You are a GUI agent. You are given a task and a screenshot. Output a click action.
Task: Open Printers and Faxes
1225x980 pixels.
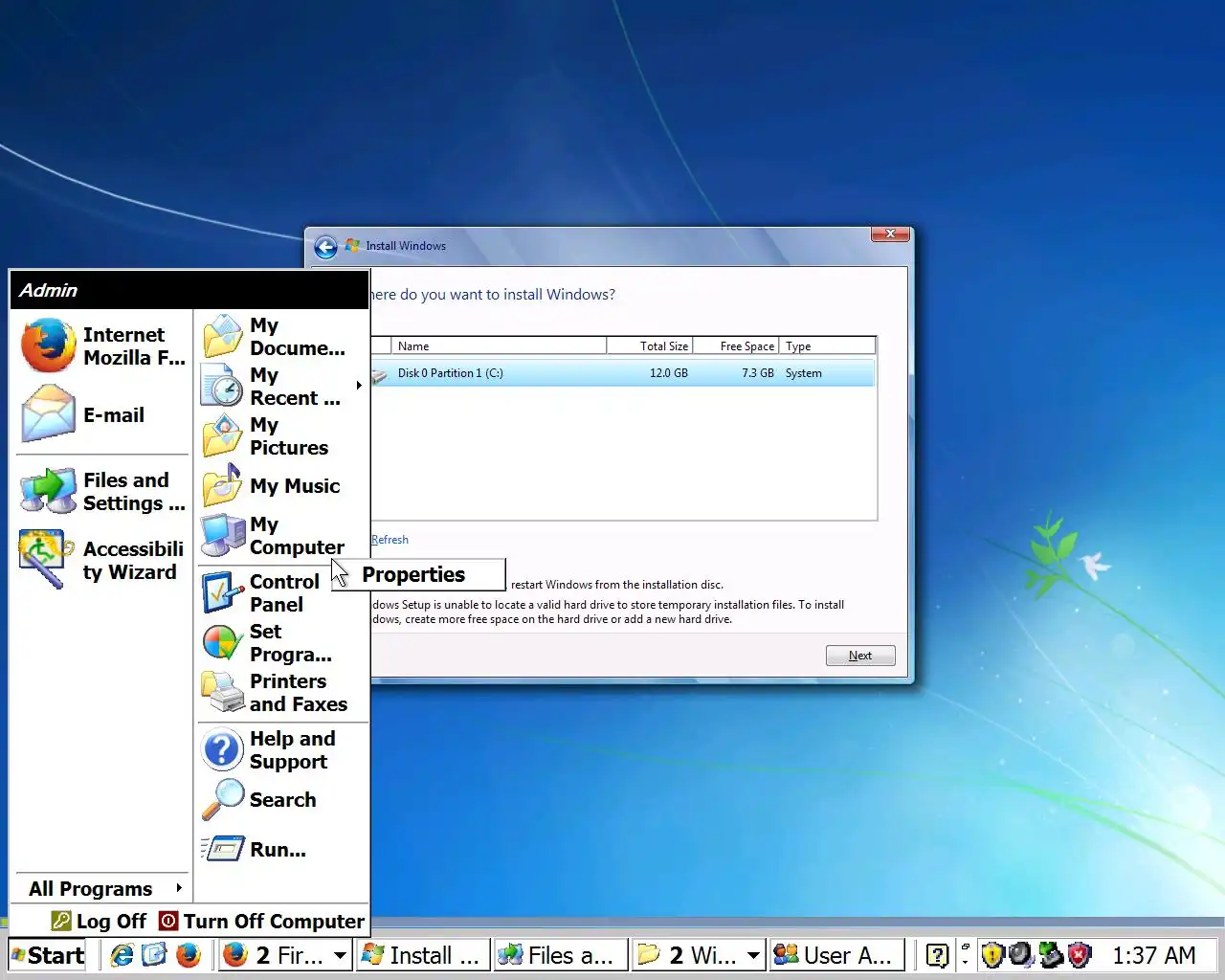click(x=284, y=692)
